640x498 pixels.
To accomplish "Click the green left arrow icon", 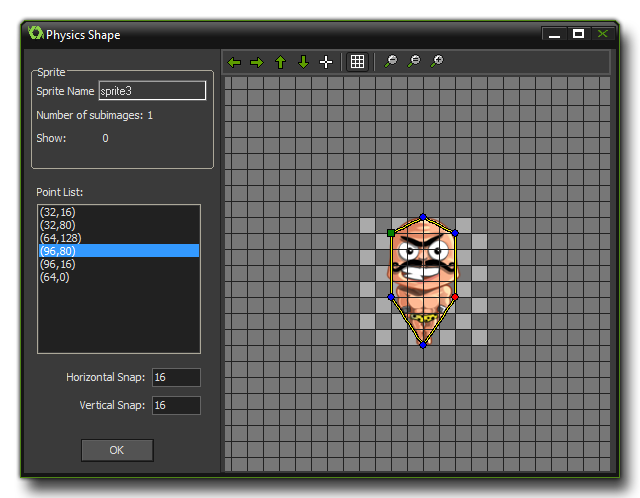I will click(235, 62).
